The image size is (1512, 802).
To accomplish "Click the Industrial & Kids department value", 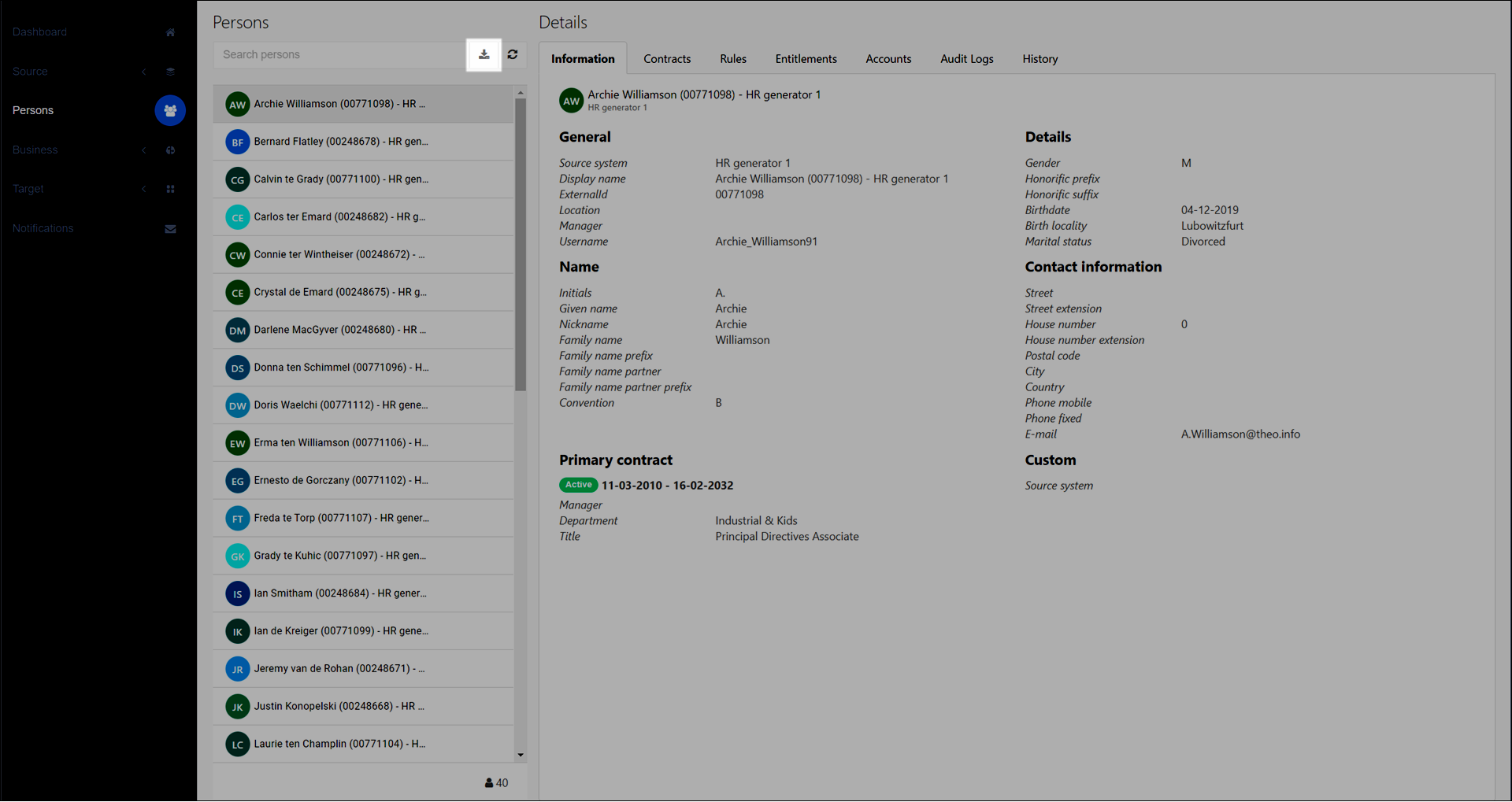I will pos(756,521).
